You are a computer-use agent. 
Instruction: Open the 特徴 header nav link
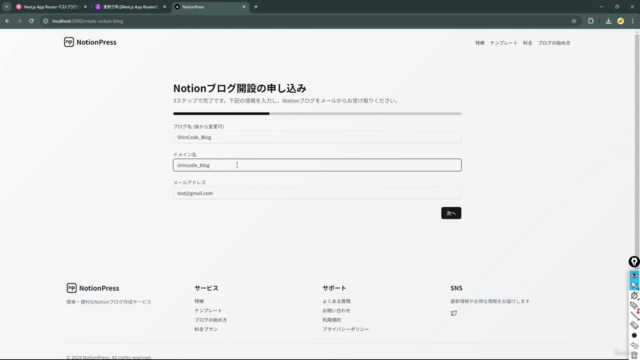[x=480, y=43]
